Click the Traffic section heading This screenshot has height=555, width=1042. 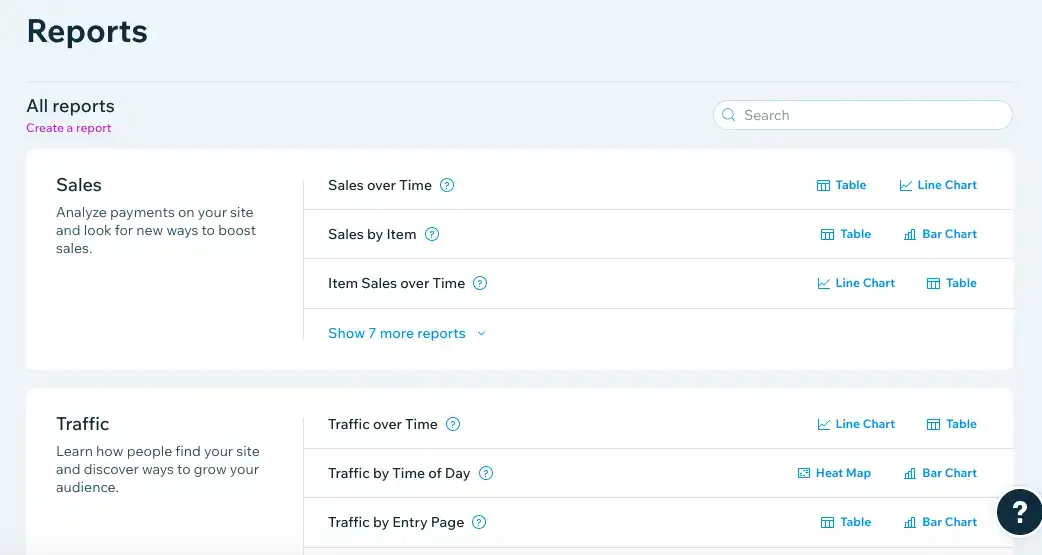click(x=82, y=423)
